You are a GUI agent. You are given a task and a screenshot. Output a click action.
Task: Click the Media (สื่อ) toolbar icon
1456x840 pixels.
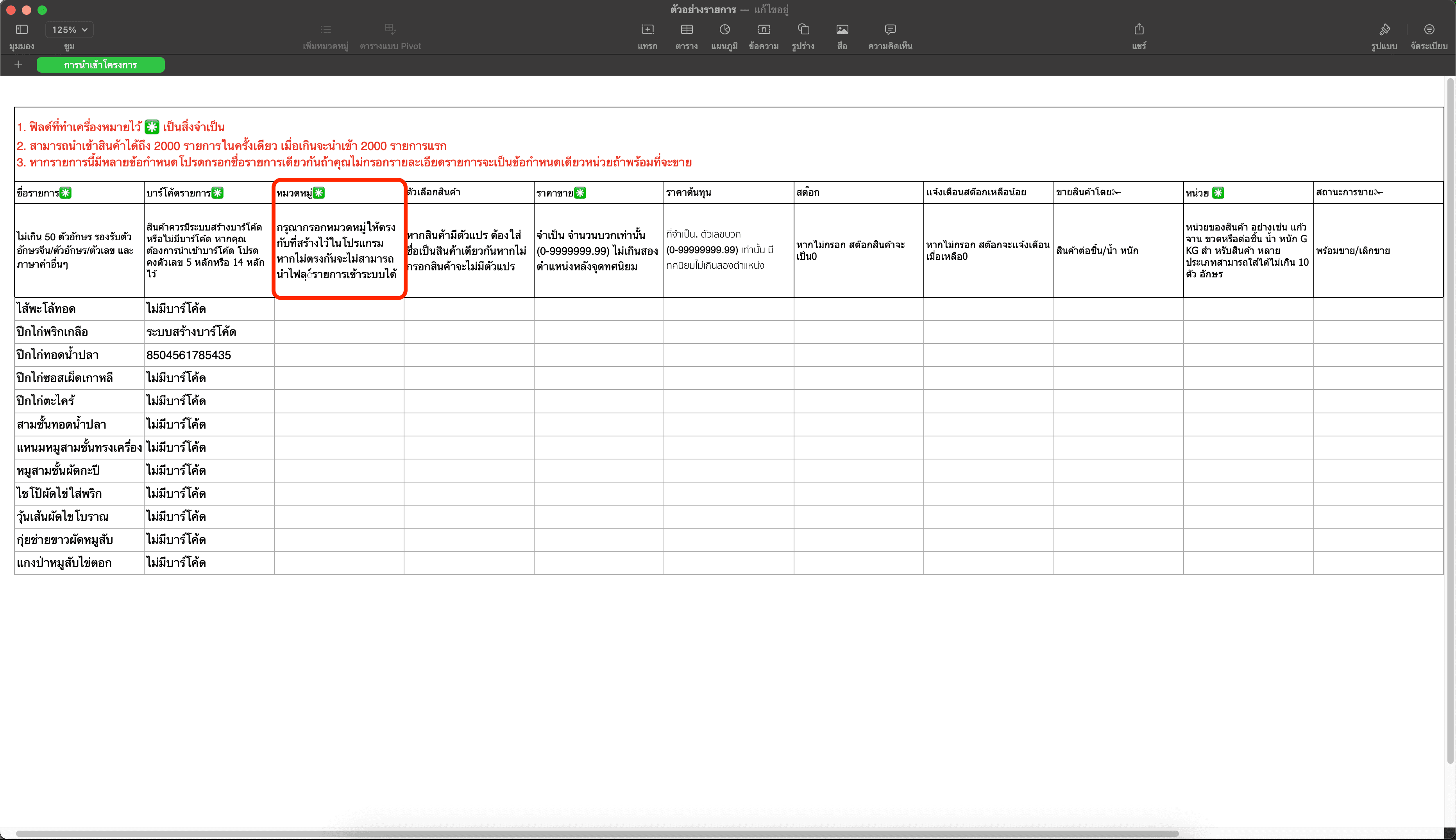tap(842, 29)
